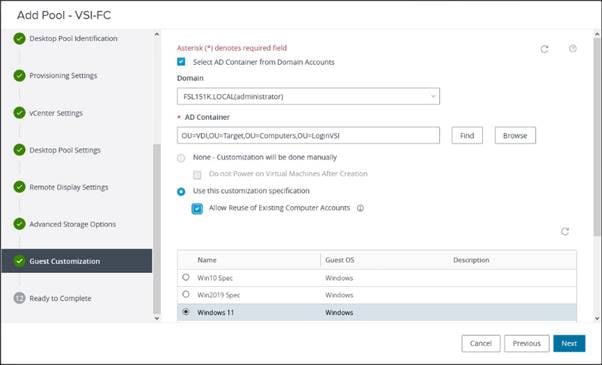Image resolution: width=602 pixels, height=365 pixels.
Task: Open the help icon at top right
Action: point(572,48)
